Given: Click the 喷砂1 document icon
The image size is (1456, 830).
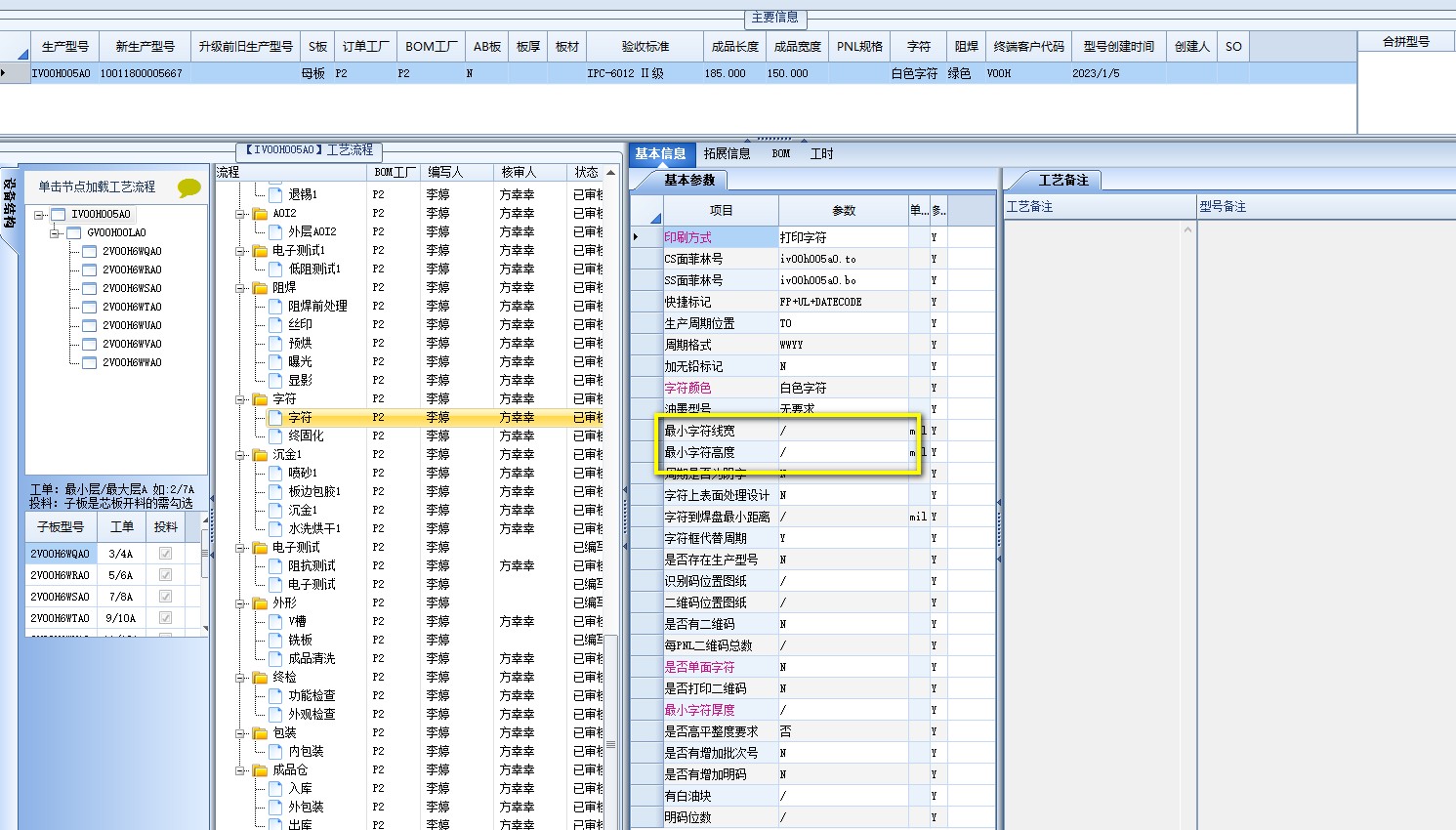Looking at the screenshot, I should click(275, 473).
